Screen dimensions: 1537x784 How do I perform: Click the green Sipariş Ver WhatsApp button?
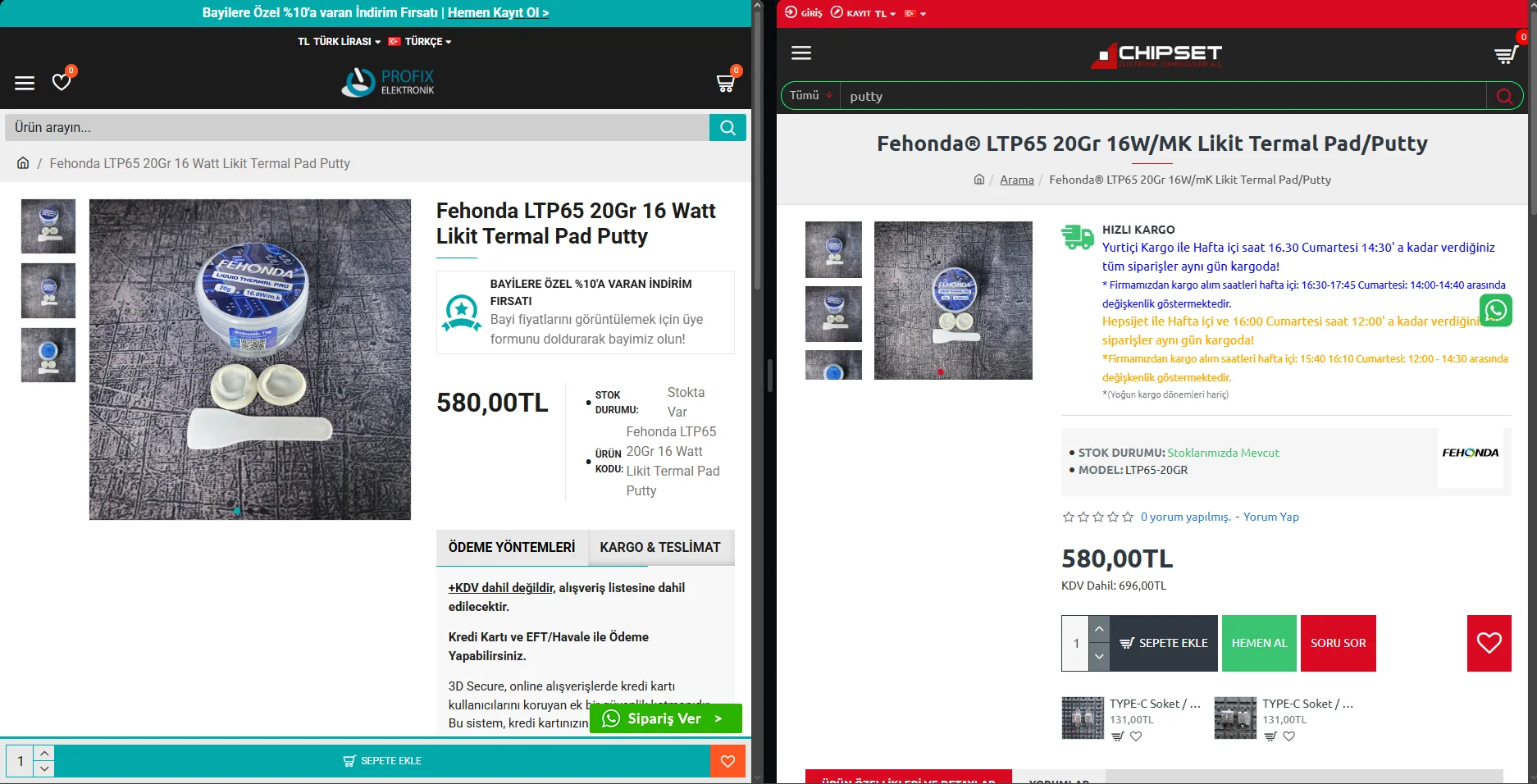[665, 718]
